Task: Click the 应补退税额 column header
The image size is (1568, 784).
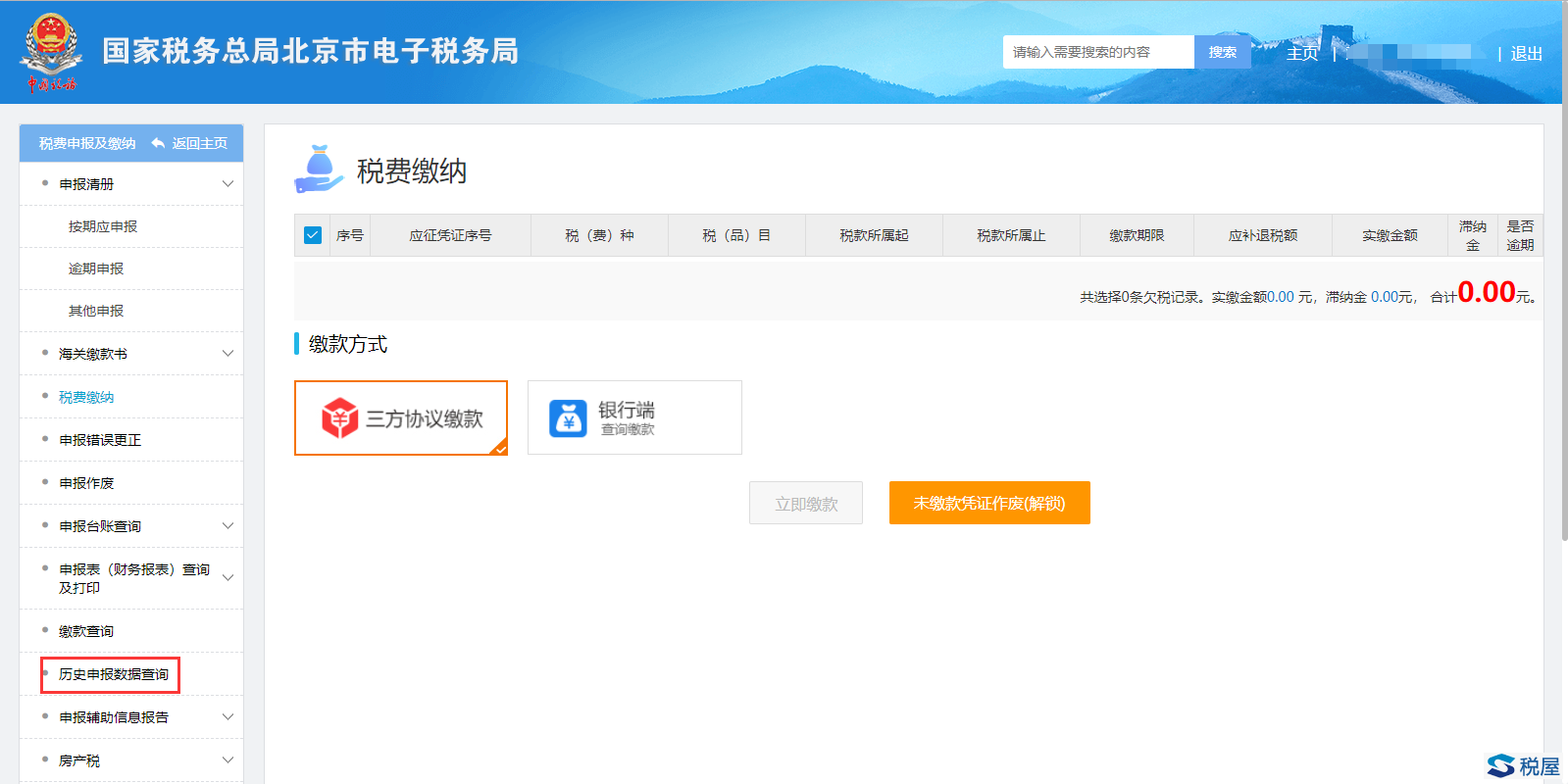Action: point(1263,235)
